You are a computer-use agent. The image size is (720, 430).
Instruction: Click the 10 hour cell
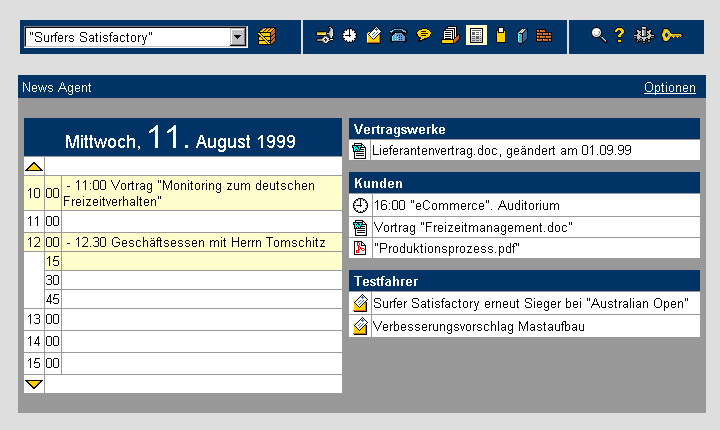[34, 193]
